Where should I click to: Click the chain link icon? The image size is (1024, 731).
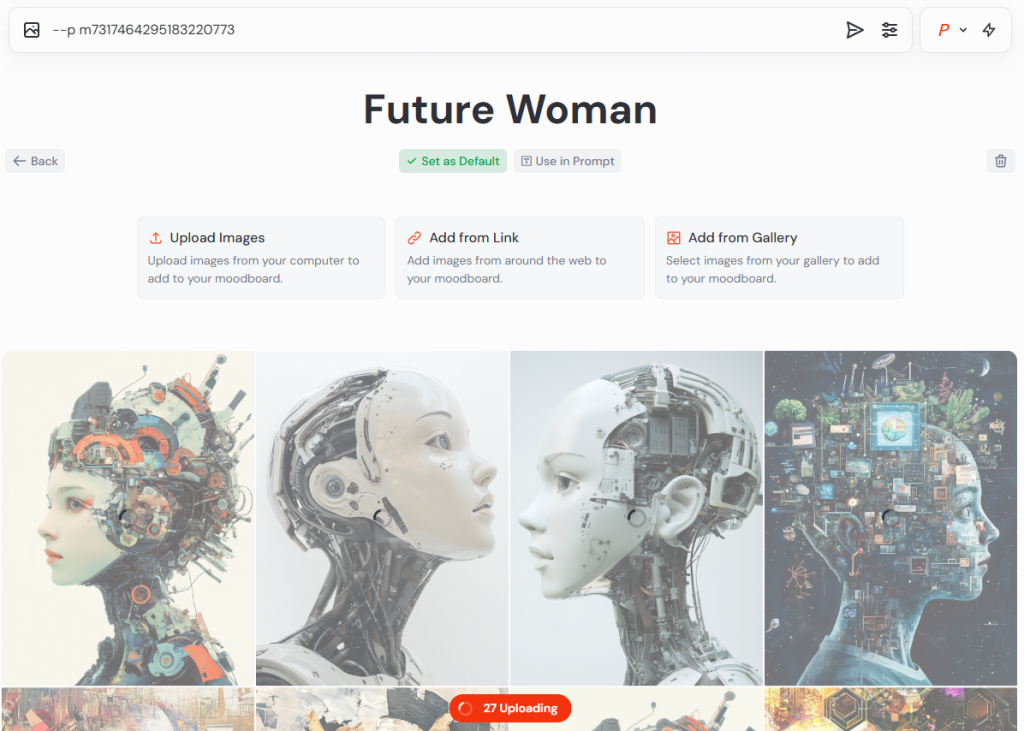(x=414, y=238)
